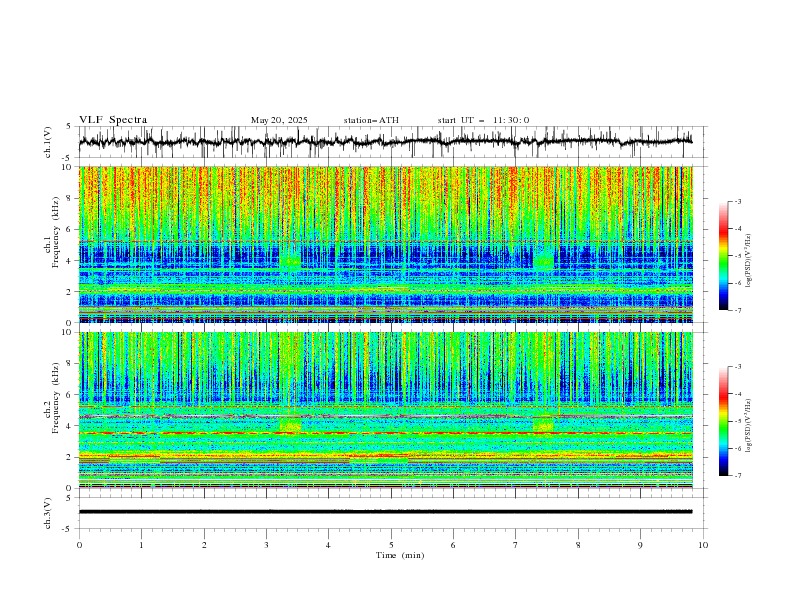This screenshot has width=792, height=612.
Task: Click the ch.1 'log(PSD)(V²/Hz)' colorbar label
Action: pos(748,261)
